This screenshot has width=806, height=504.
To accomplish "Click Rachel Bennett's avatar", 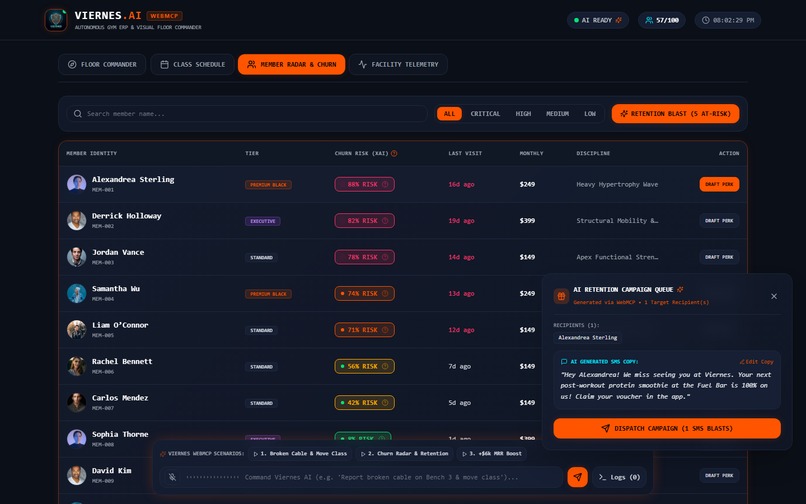I will (77, 366).
